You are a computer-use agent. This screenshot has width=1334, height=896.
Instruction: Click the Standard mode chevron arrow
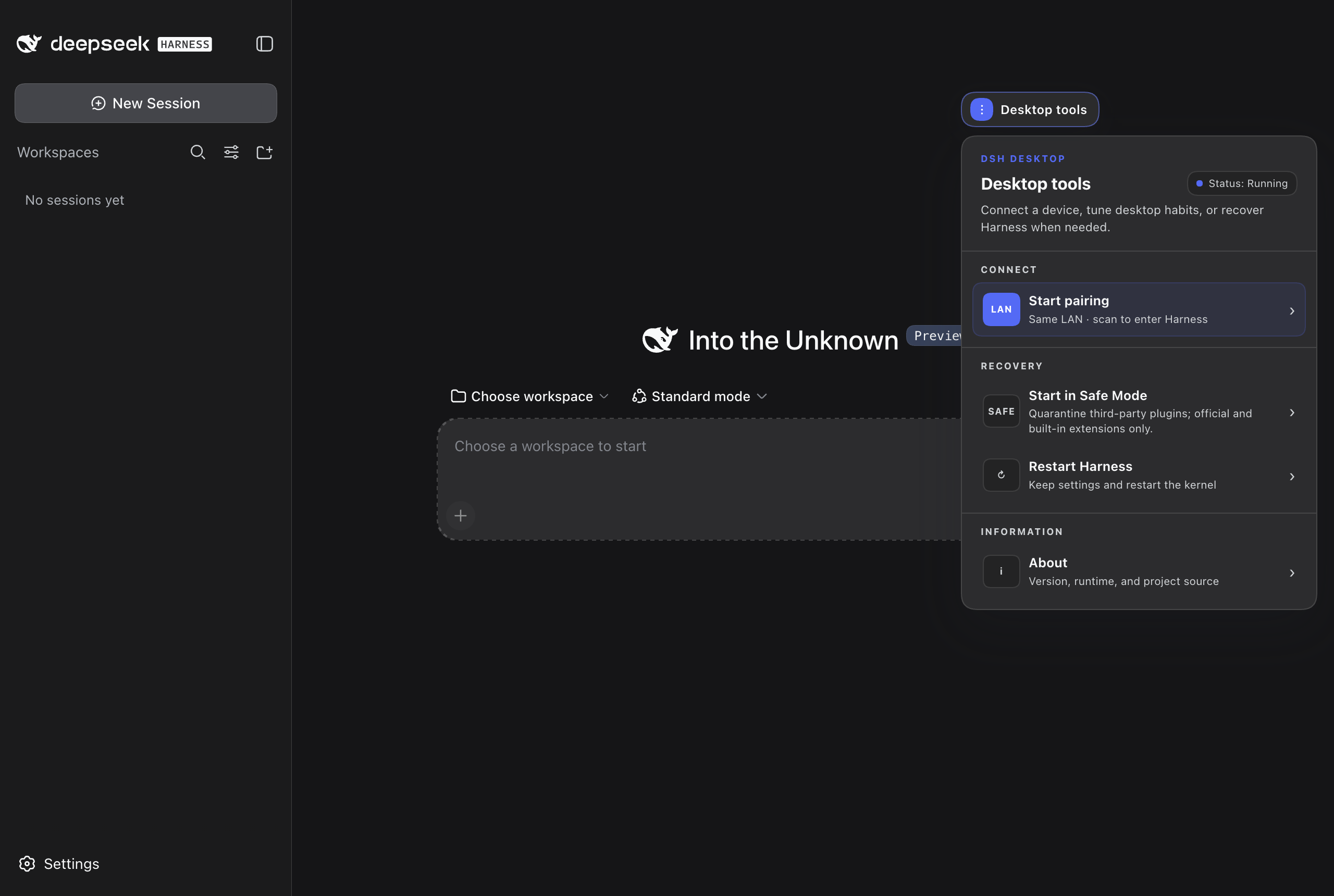[761, 396]
